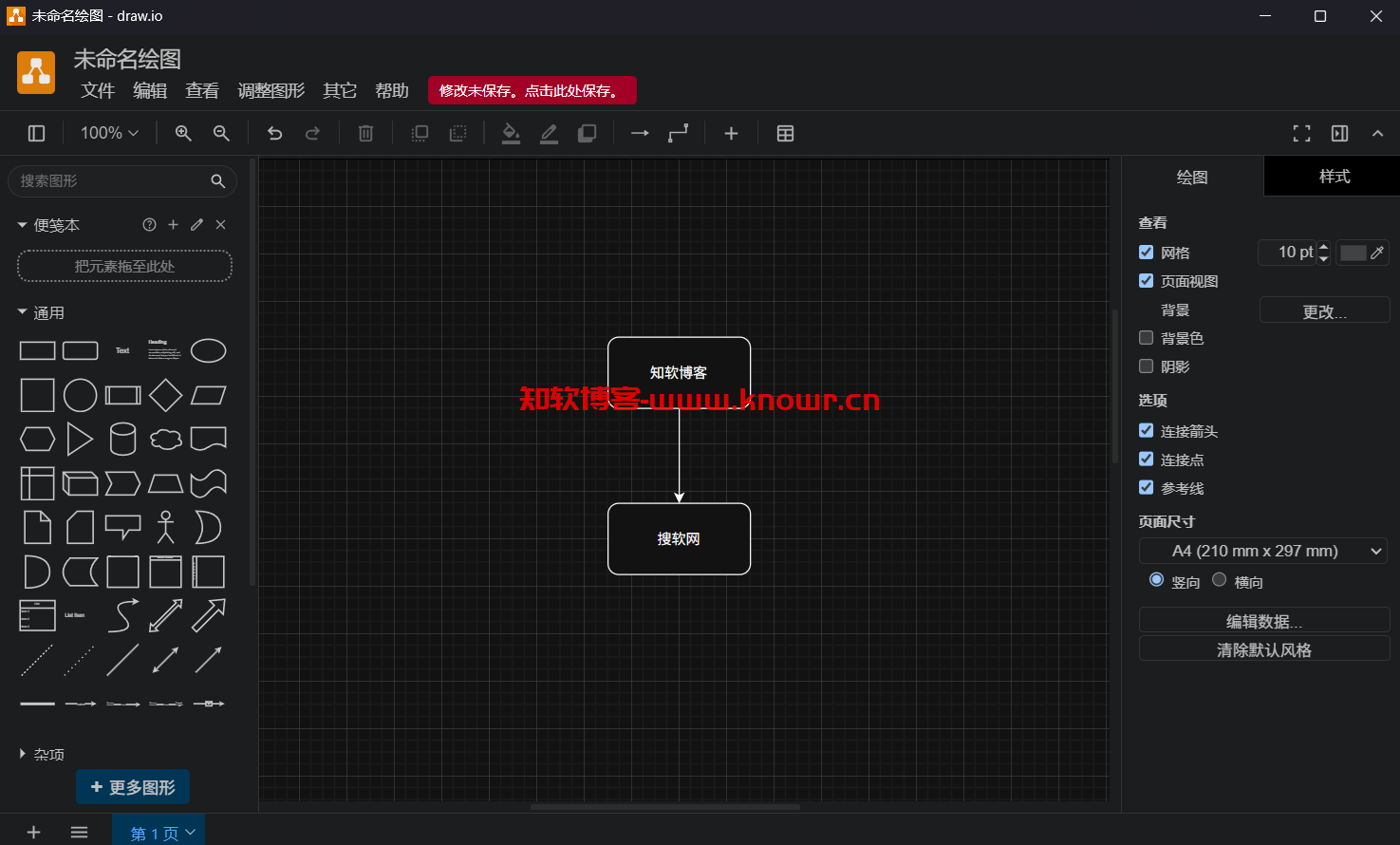Screen dimensions: 1400x845
Task: Open the 查看 menu
Action: 202,91
